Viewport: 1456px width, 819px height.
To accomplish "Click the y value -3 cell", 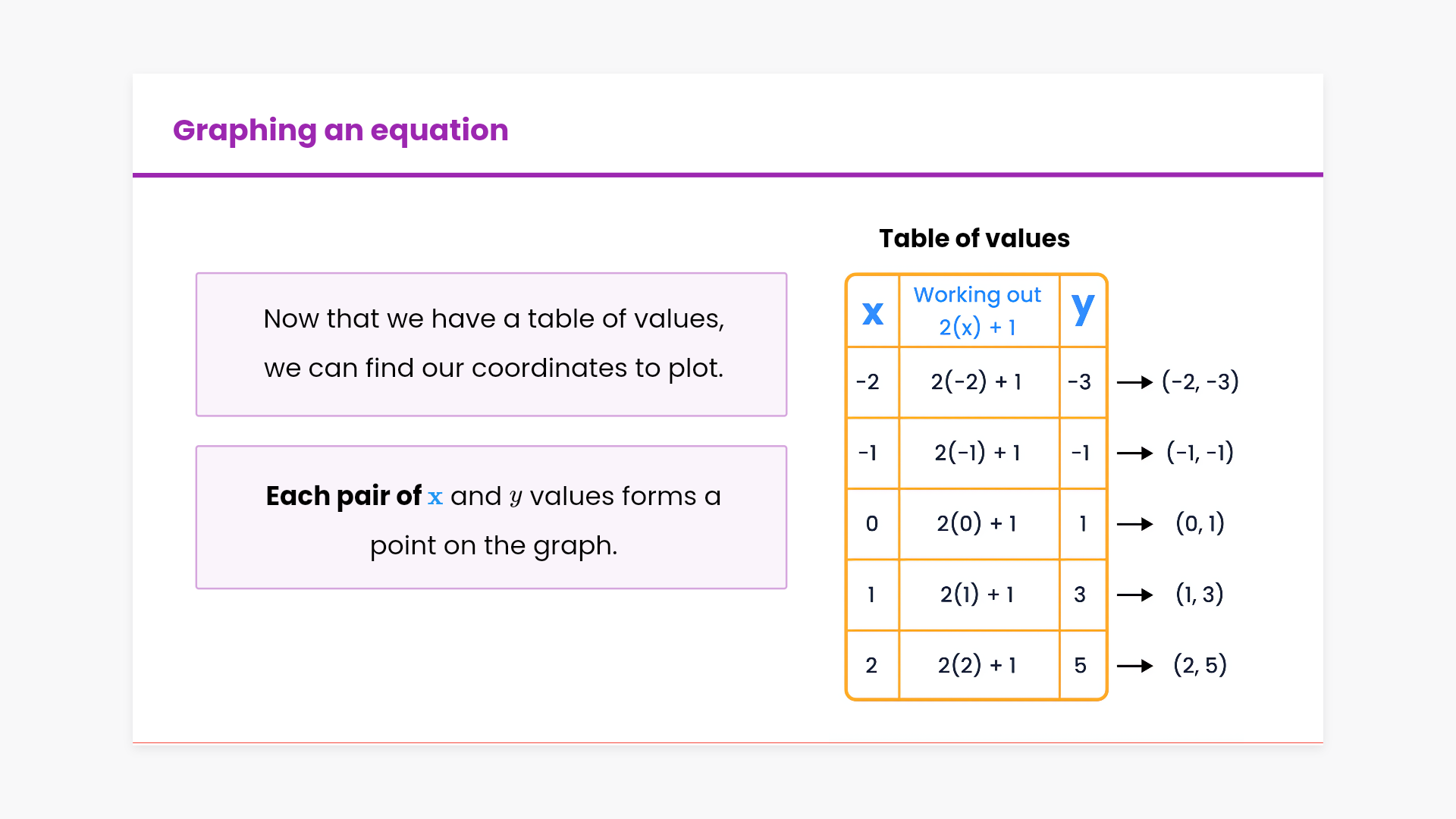I will click(x=1080, y=382).
